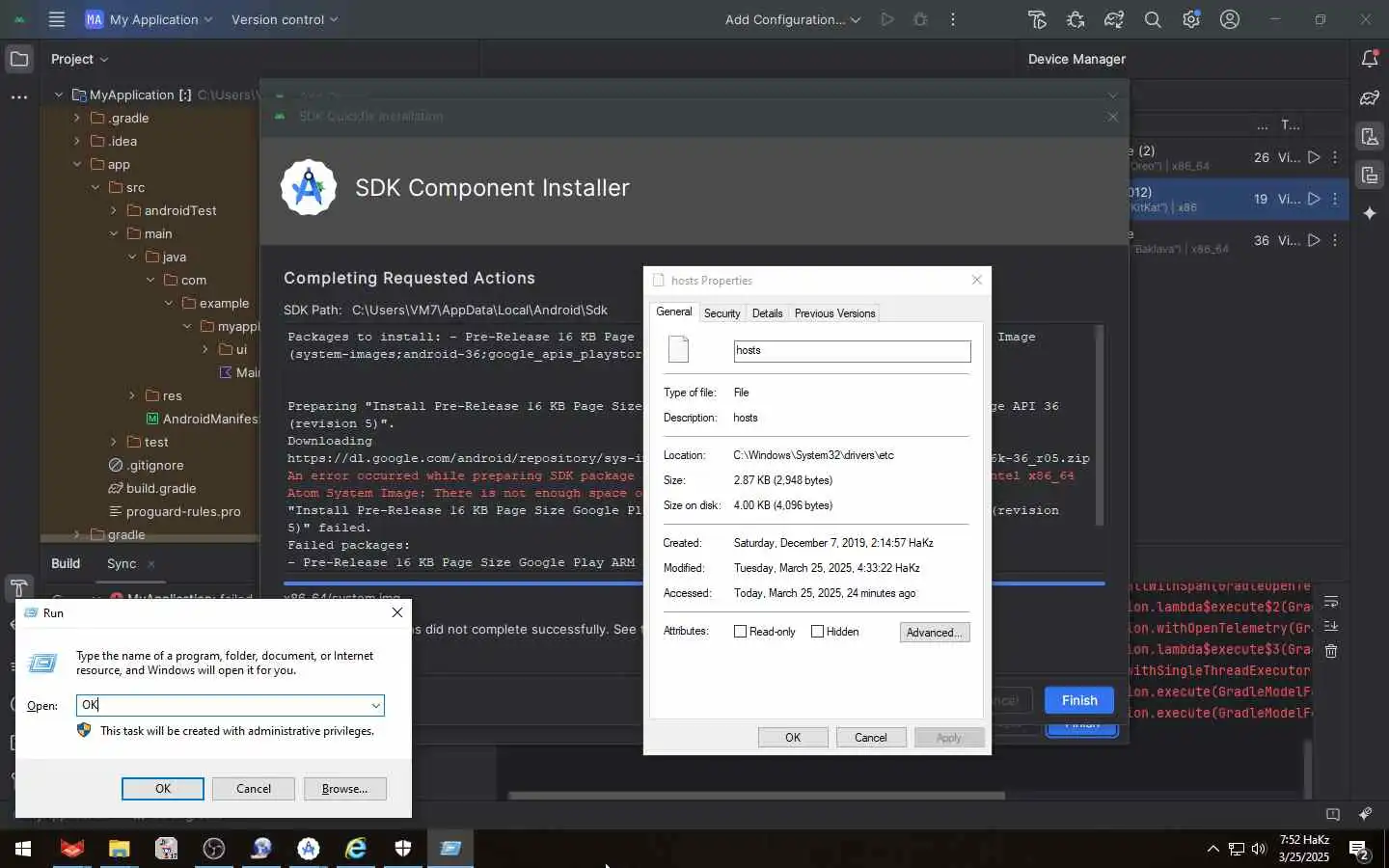Launch the API 36 virtual device
Image resolution: width=1389 pixels, height=868 pixels.
pos(1314,240)
